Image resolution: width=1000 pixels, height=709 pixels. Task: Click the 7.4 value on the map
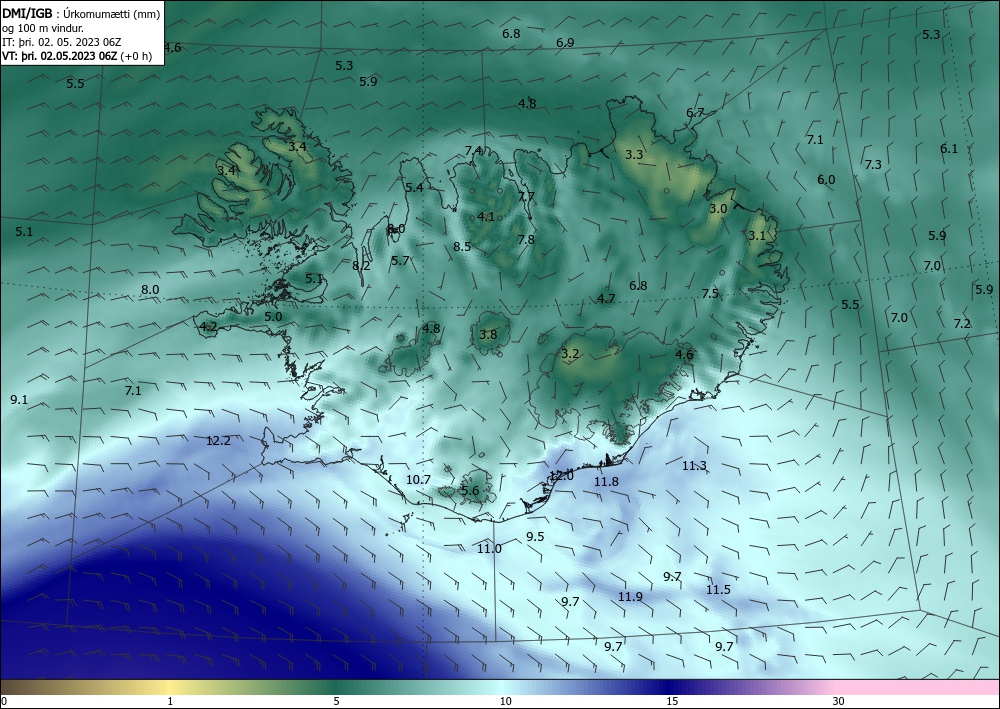click(x=473, y=150)
